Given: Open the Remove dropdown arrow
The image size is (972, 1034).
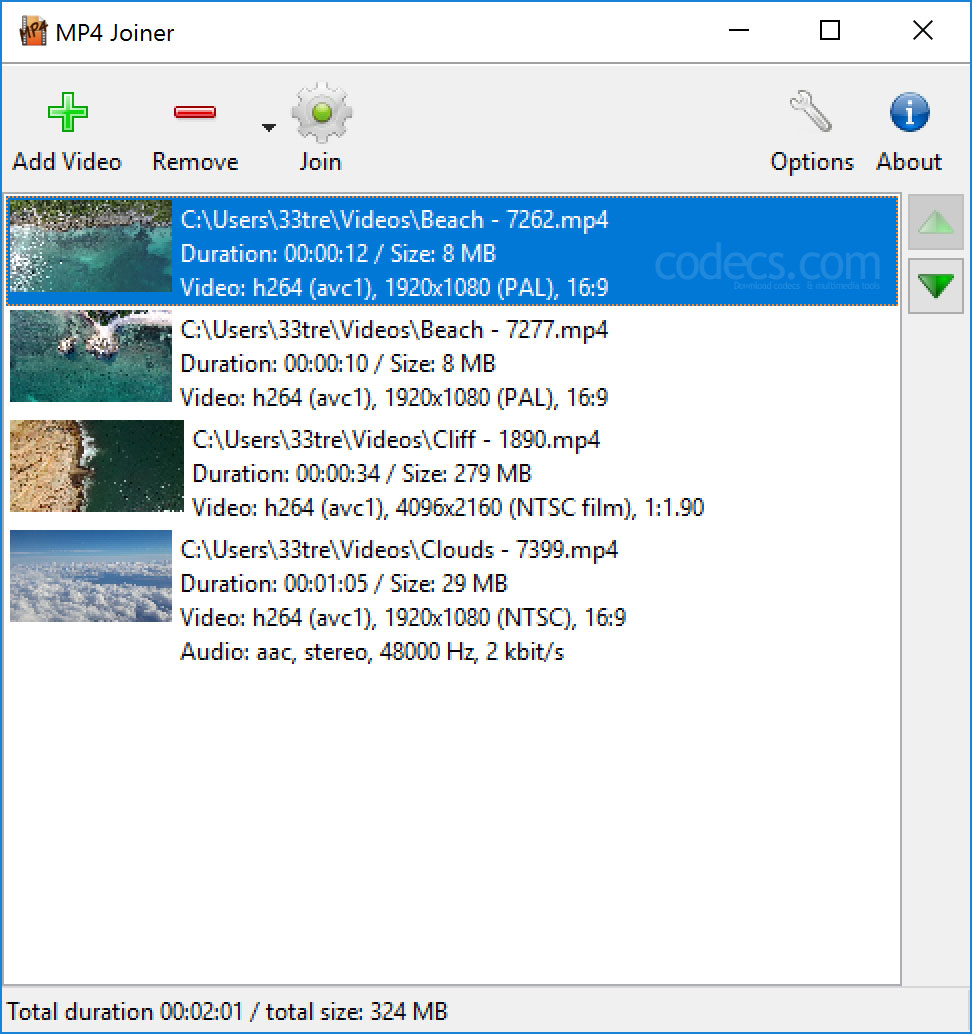Looking at the screenshot, I should [268, 127].
